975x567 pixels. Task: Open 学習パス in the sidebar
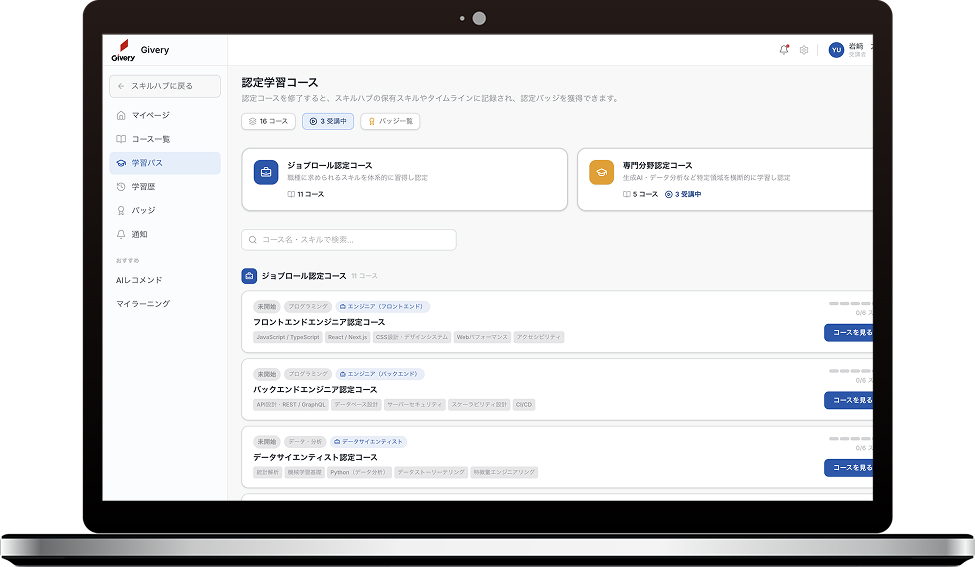point(165,163)
